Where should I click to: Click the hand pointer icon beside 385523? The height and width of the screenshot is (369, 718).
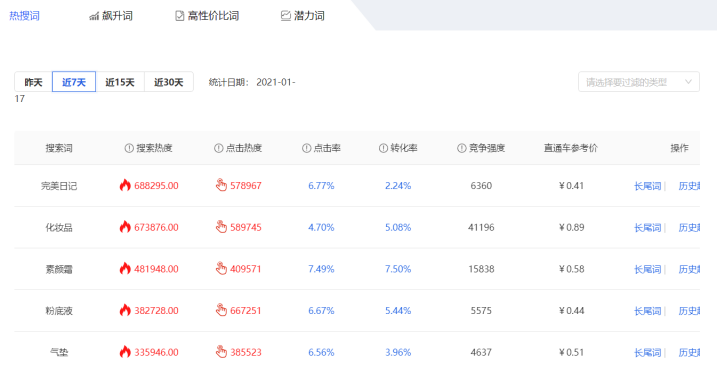point(221,352)
